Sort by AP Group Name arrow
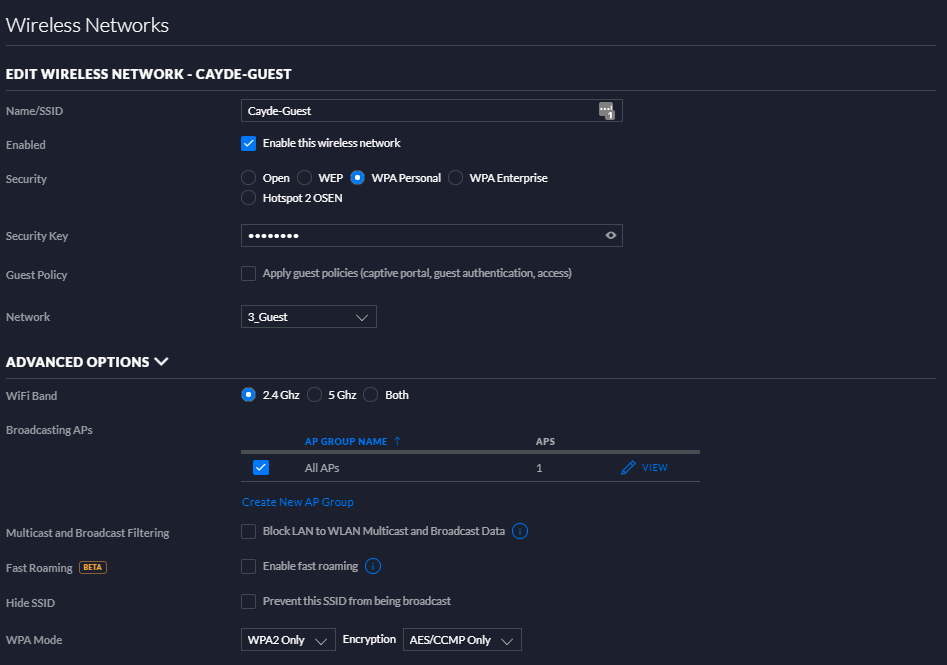947x665 pixels. 397,441
